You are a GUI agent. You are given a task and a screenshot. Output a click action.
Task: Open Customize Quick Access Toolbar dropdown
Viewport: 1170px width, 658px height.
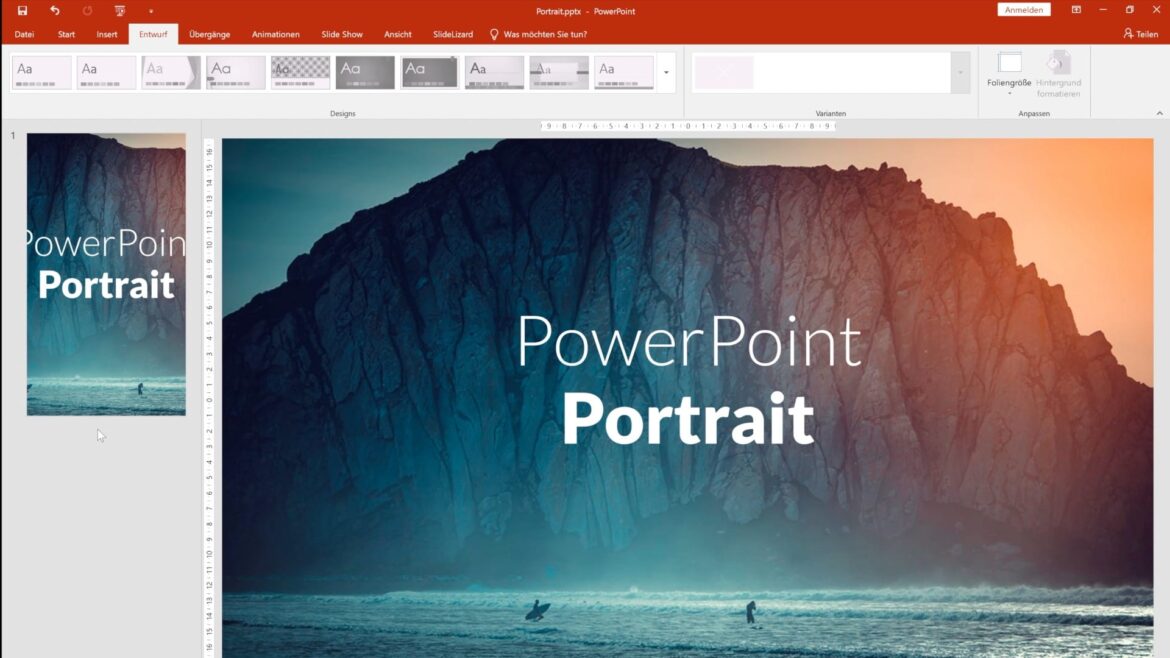click(x=151, y=12)
